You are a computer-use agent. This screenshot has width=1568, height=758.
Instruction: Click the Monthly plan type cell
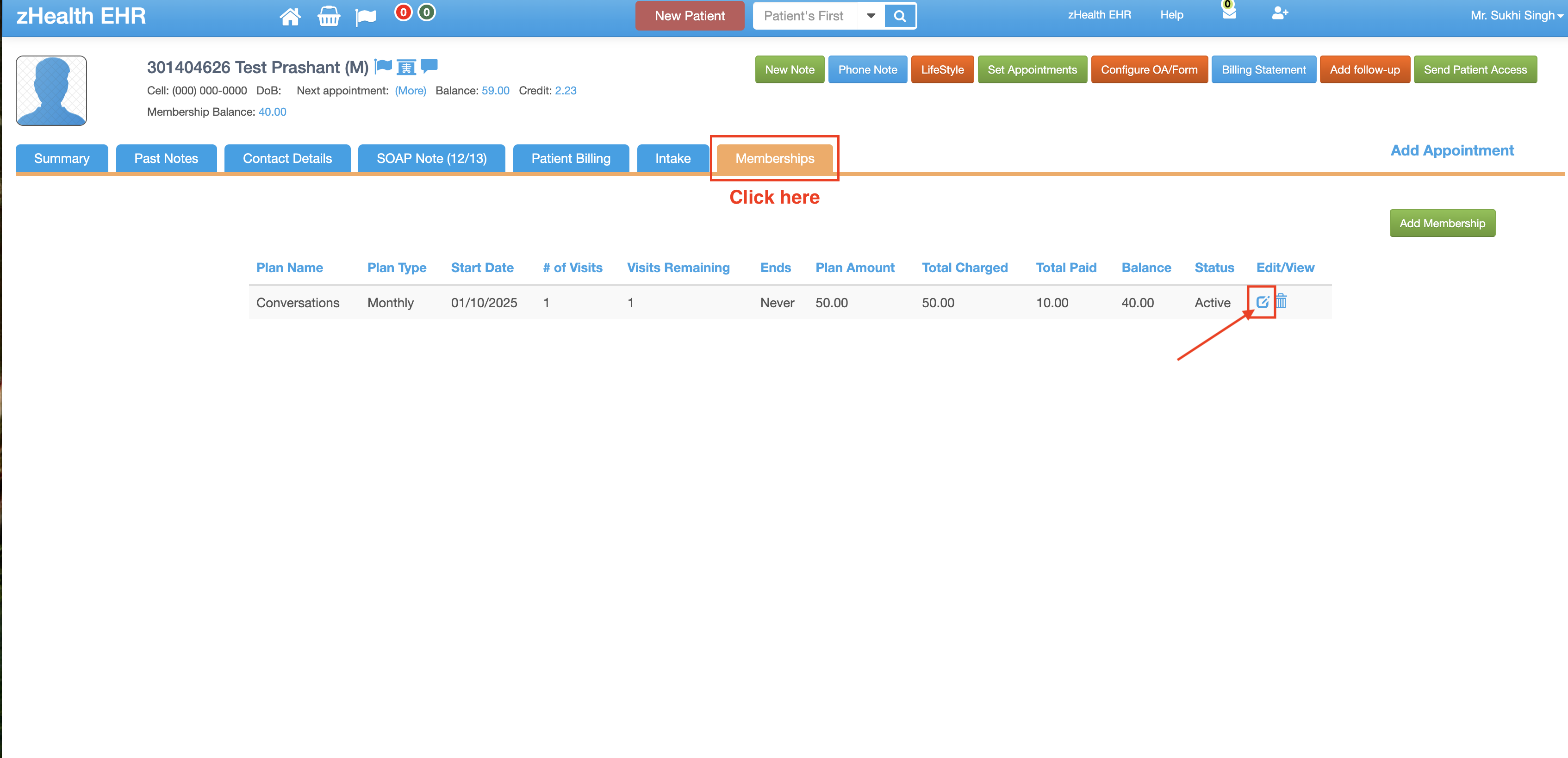390,303
